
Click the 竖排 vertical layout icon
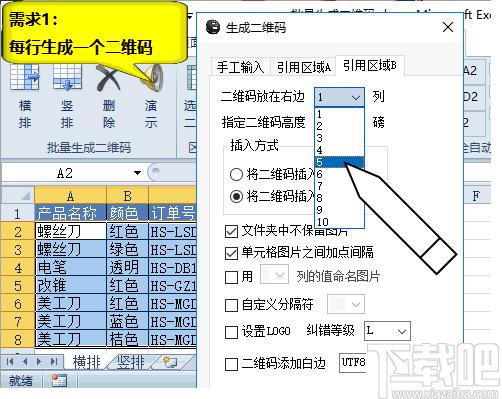[x=67, y=77]
